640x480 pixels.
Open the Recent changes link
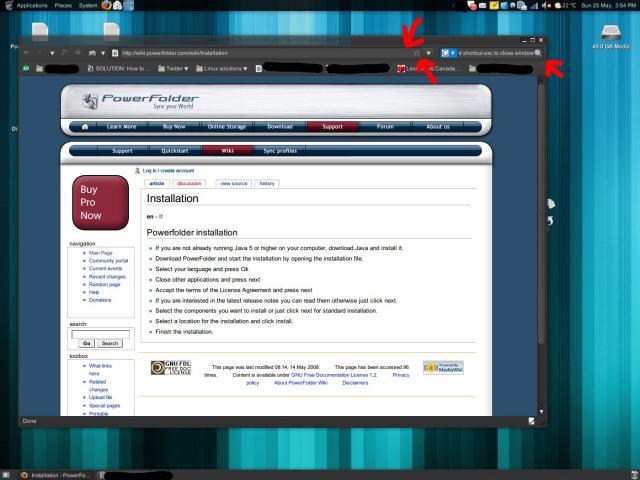[107, 277]
